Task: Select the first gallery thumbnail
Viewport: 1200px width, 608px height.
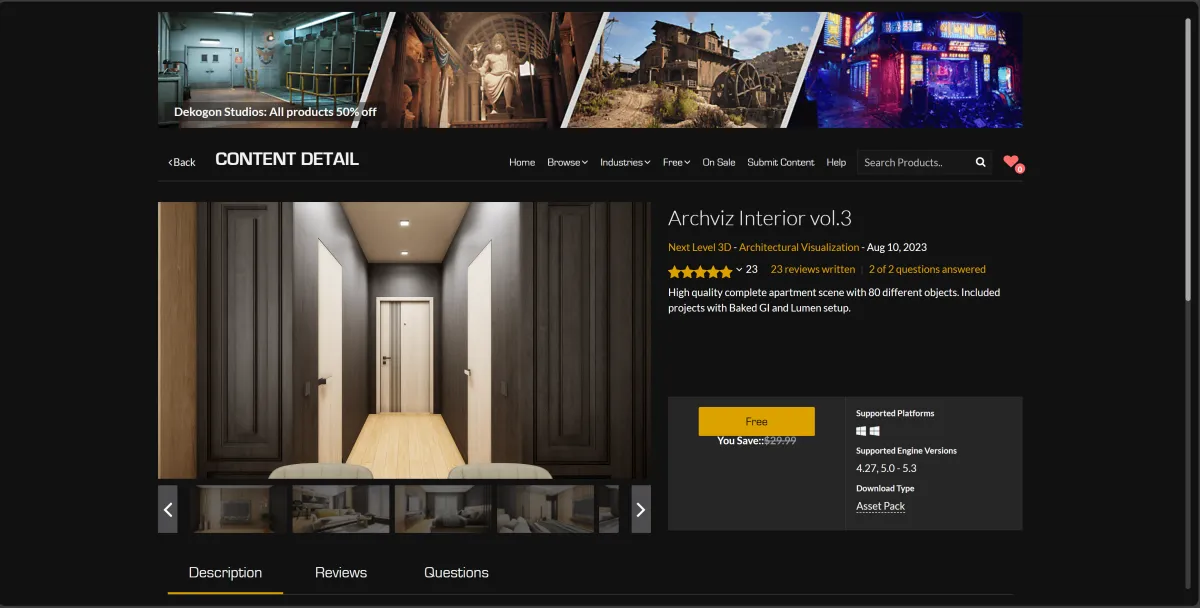Action: tap(237, 509)
